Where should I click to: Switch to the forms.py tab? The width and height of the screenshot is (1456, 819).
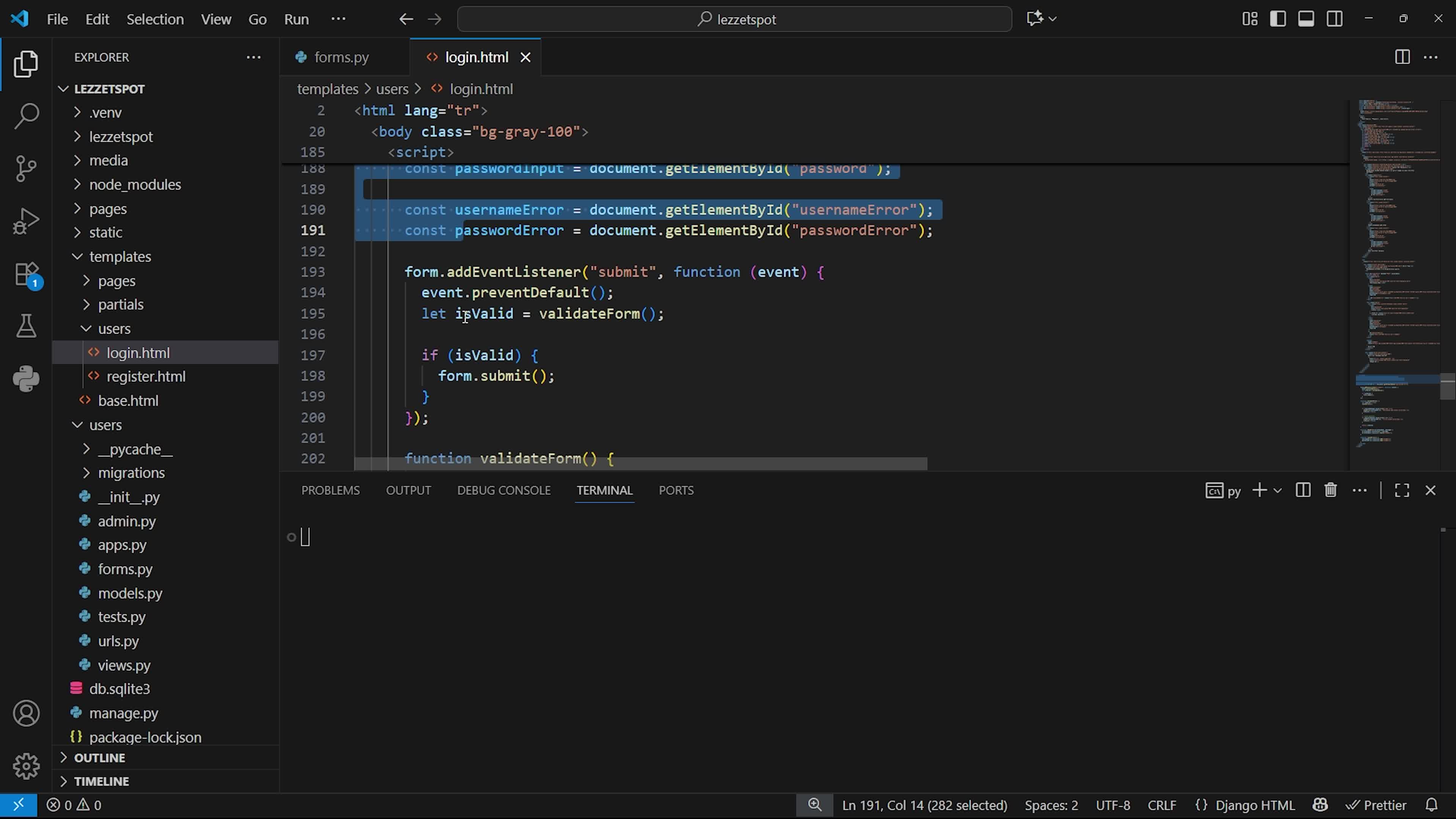tap(341, 57)
